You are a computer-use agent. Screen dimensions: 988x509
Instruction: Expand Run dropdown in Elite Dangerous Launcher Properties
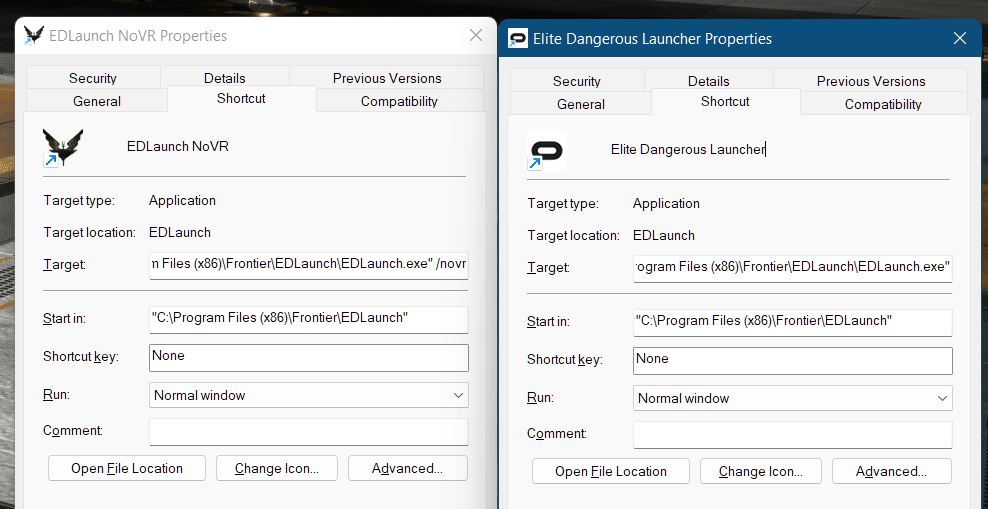click(793, 399)
